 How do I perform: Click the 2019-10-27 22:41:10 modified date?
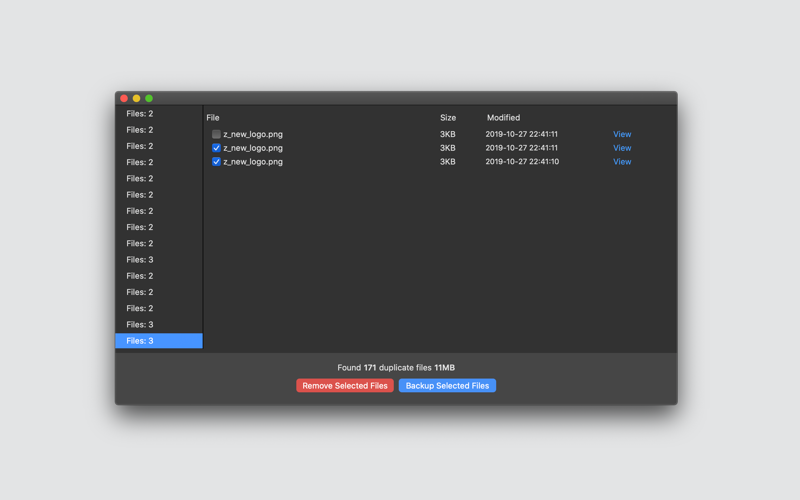pyautogui.click(x=522, y=162)
